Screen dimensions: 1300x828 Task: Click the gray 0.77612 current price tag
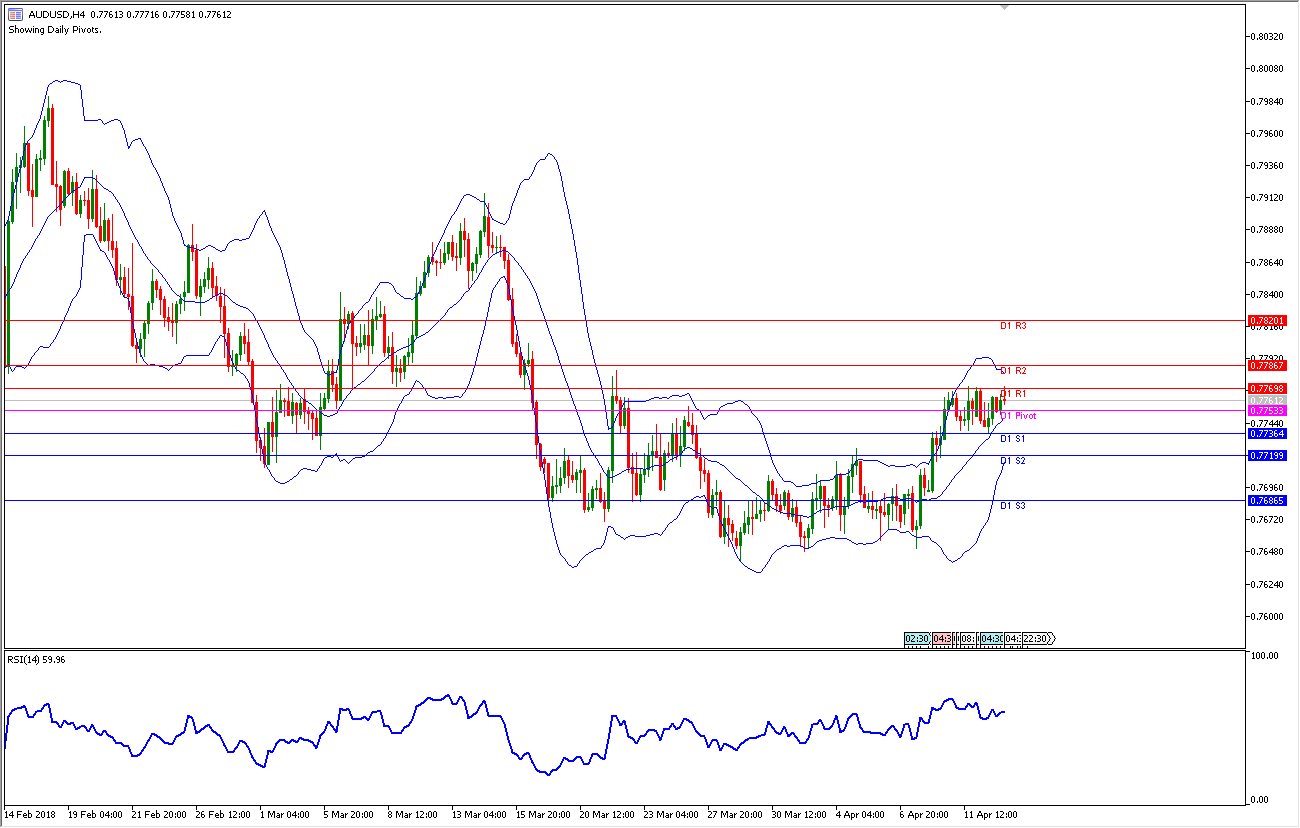coord(1267,400)
